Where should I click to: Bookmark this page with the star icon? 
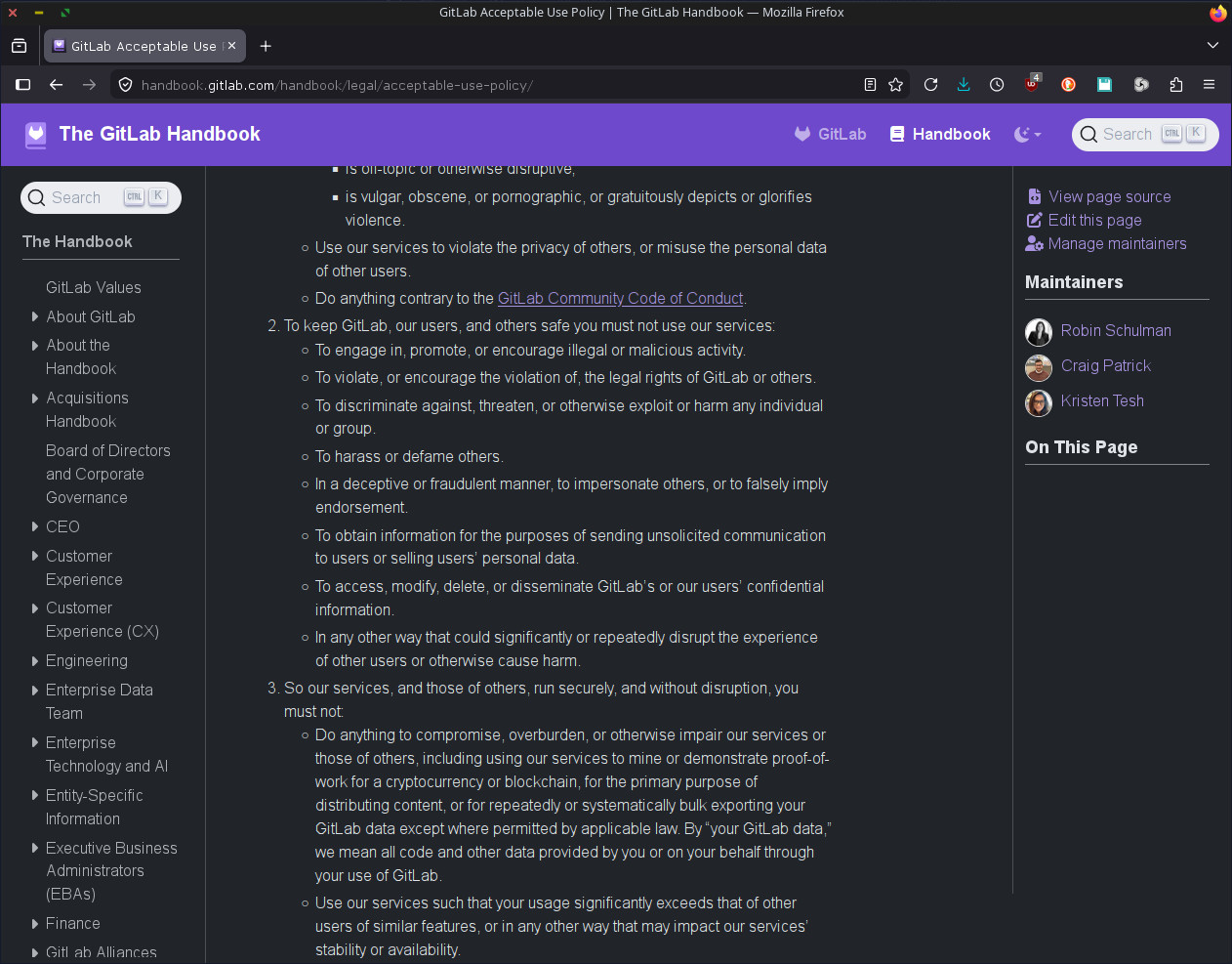pos(895,85)
